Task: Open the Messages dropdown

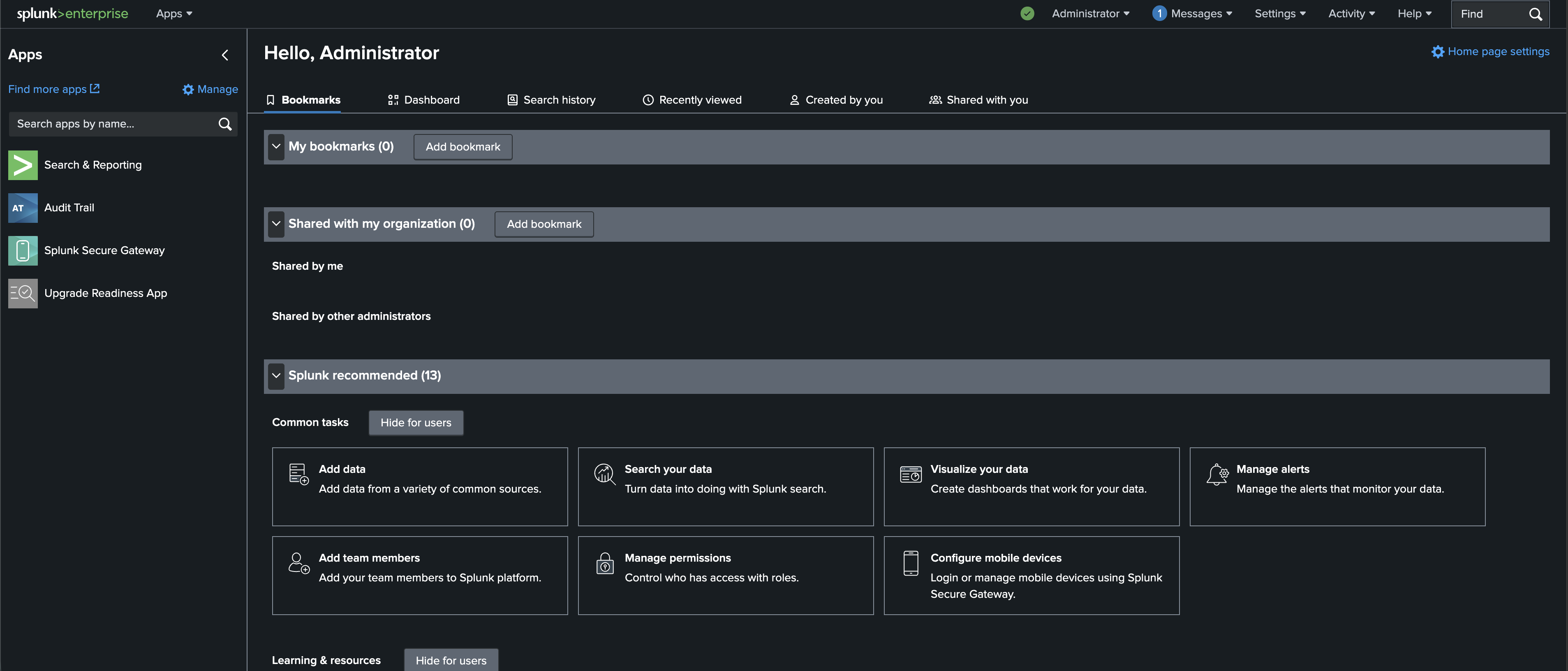Action: 1201,14
